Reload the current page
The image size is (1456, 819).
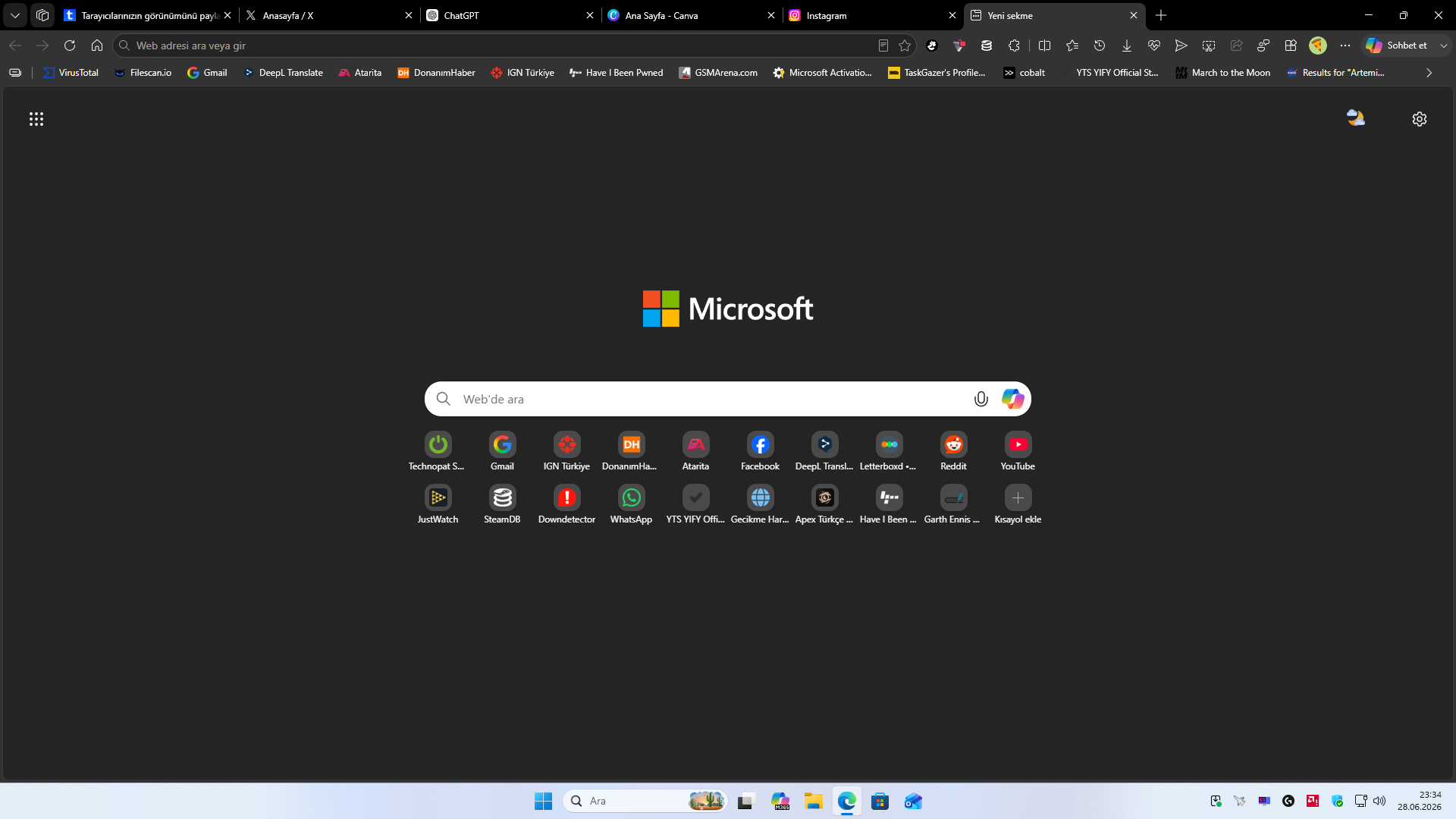[70, 45]
